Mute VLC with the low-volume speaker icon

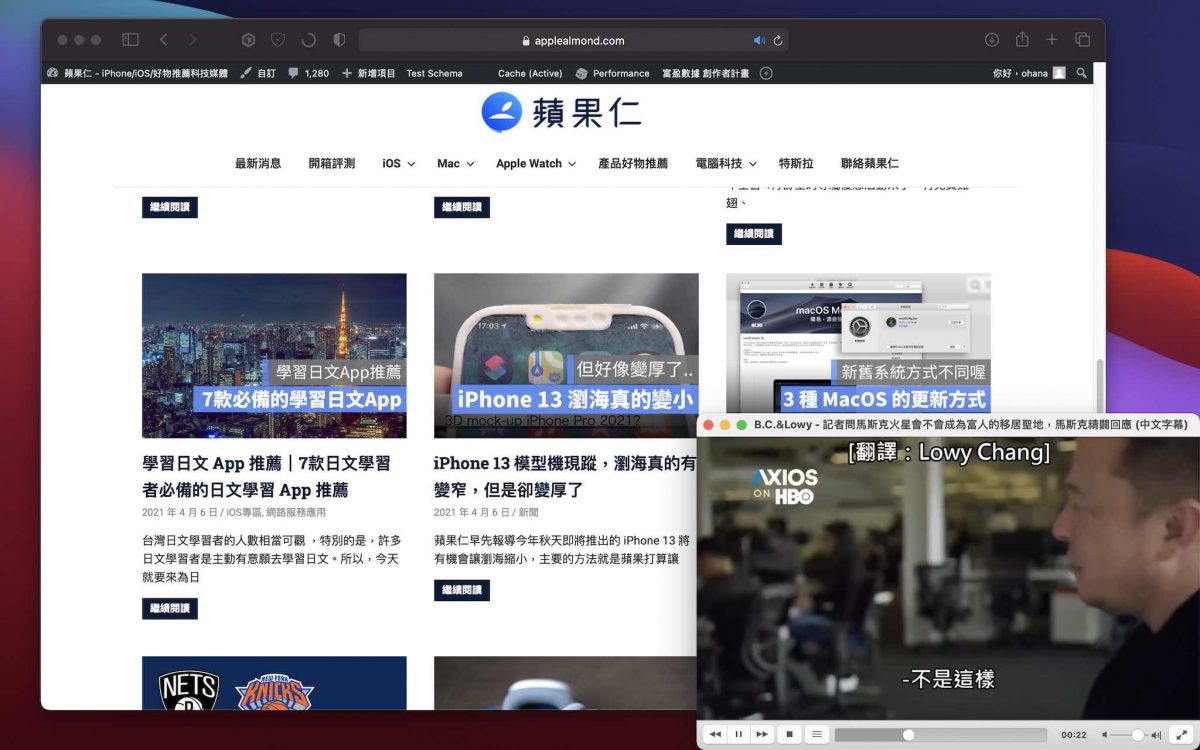(1105, 735)
